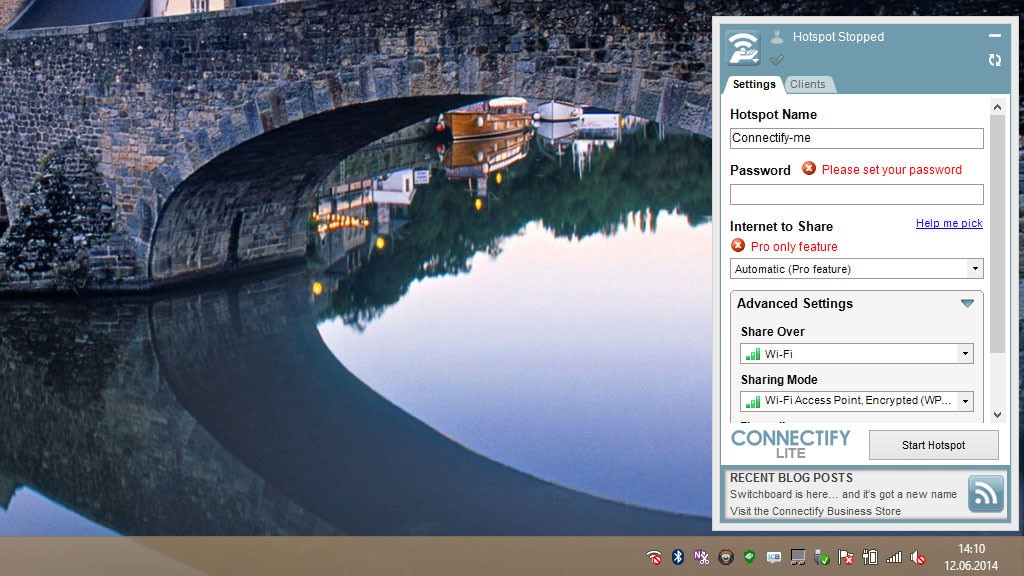The image size is (1024, 576).
Task: Click the red error icon next to Password
Action: point(809,170)
